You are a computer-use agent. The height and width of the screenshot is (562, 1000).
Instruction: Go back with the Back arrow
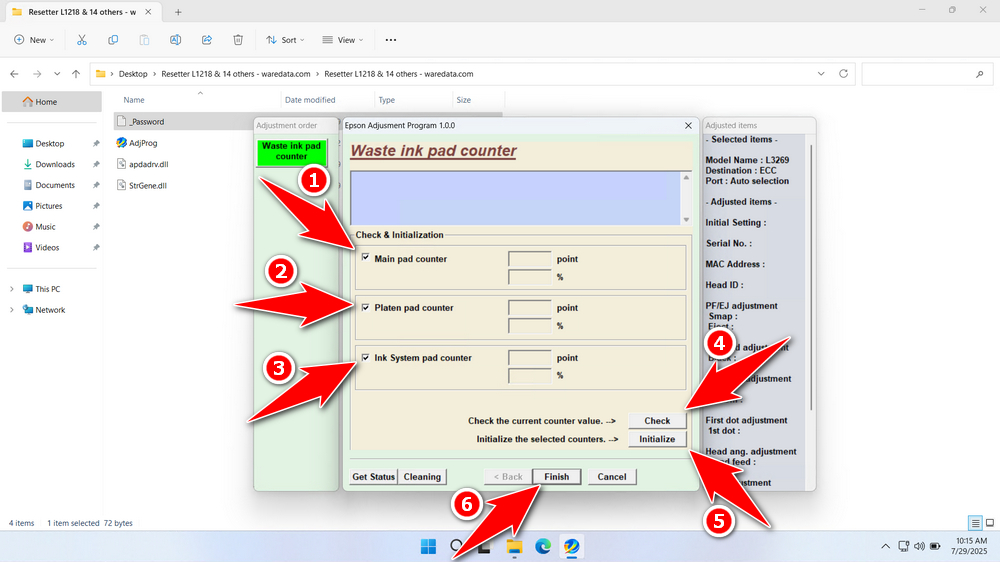[14, 74]
